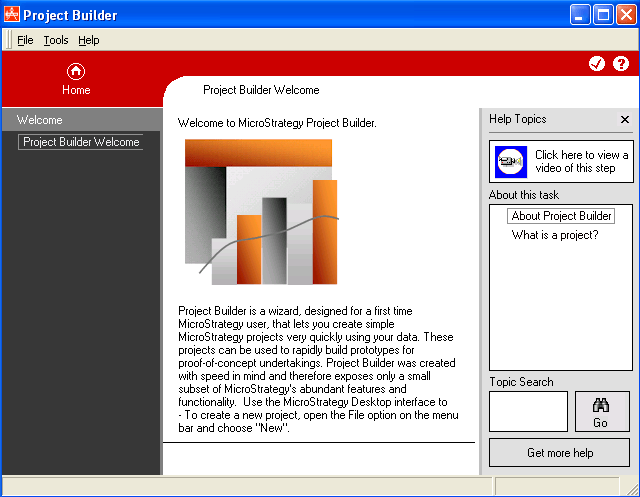Click the Get more help button

pyautogui.click(x=560, y=453)
